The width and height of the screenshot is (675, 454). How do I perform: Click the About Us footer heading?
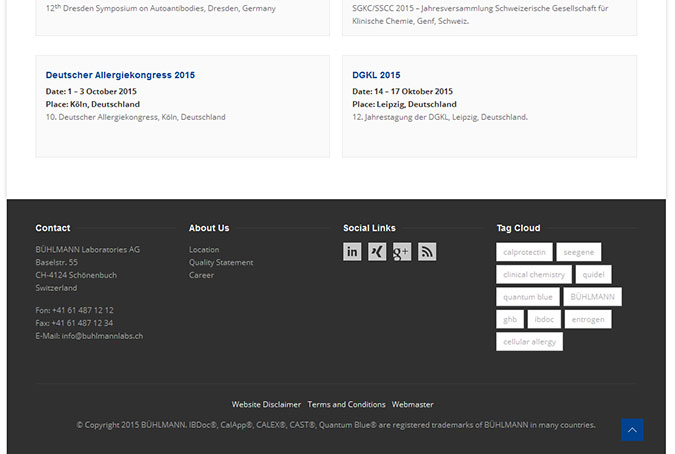[x=209, y=228]
